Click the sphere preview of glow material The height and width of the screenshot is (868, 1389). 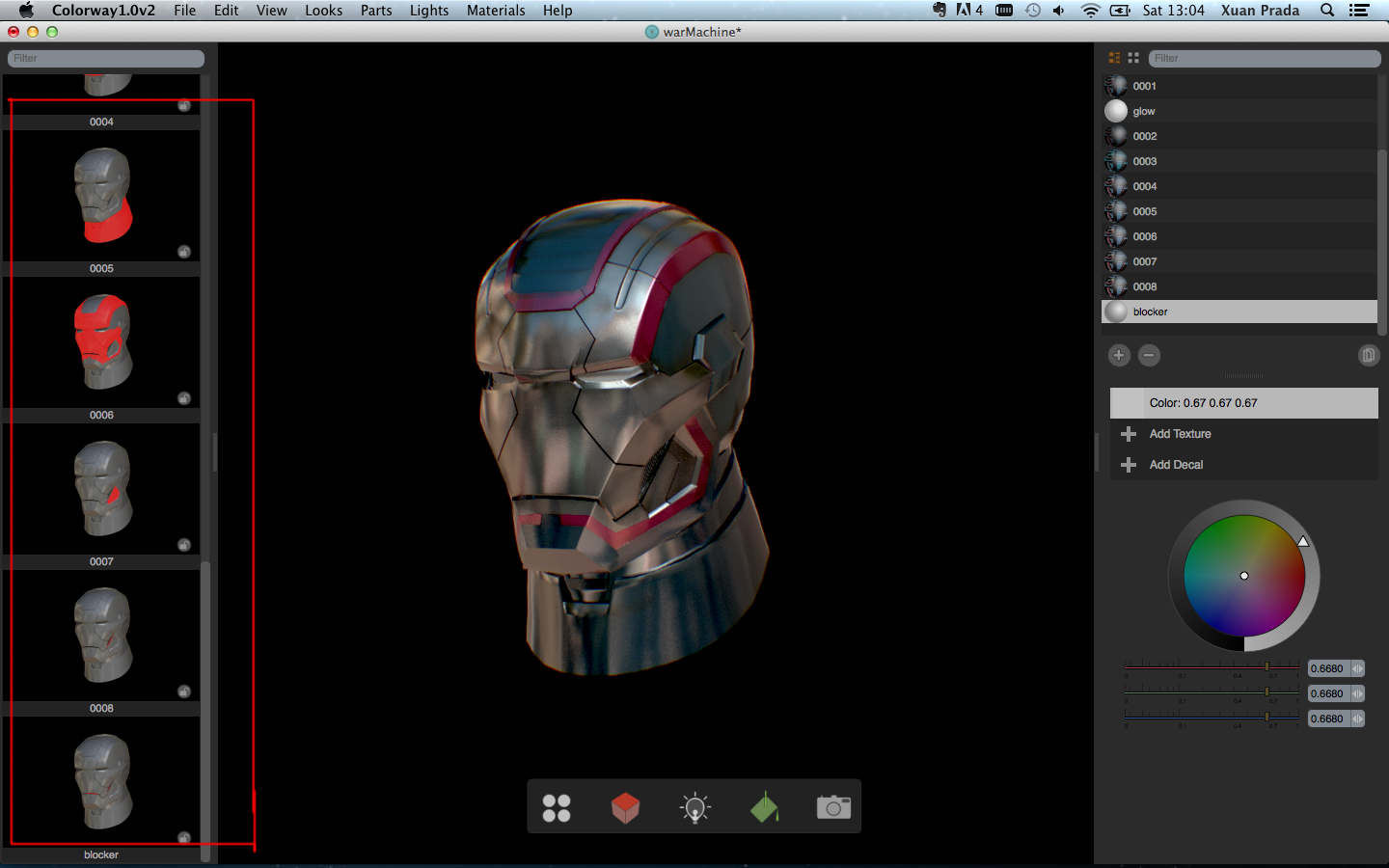[x=1116, y=111]
